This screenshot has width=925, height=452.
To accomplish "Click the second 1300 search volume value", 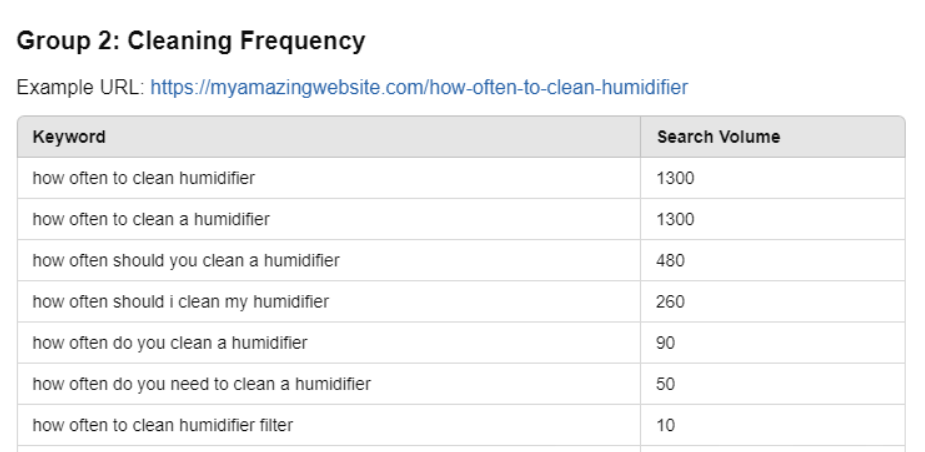I will coord(675,219).
